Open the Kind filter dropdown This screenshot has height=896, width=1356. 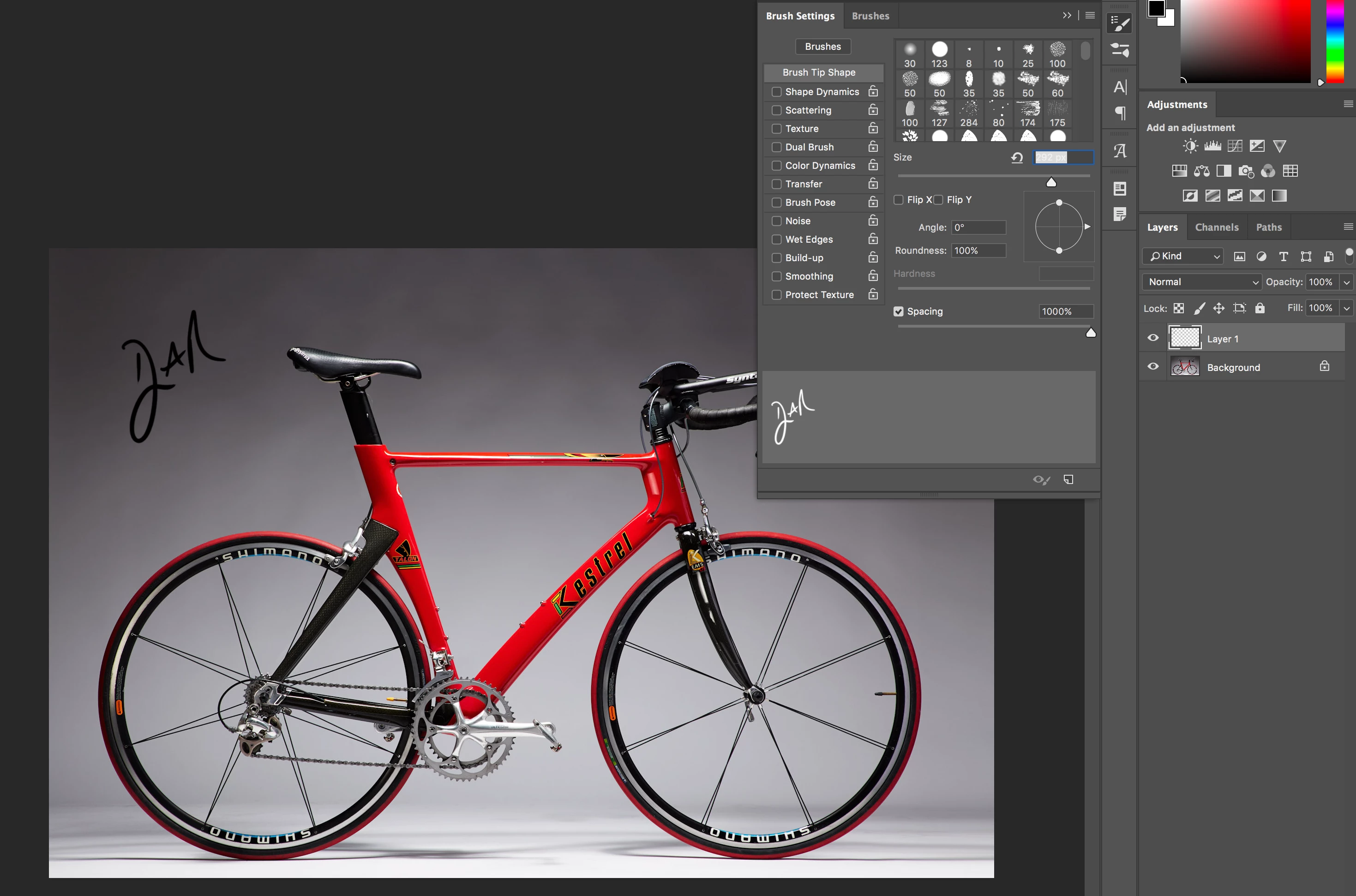[1183, 256]
